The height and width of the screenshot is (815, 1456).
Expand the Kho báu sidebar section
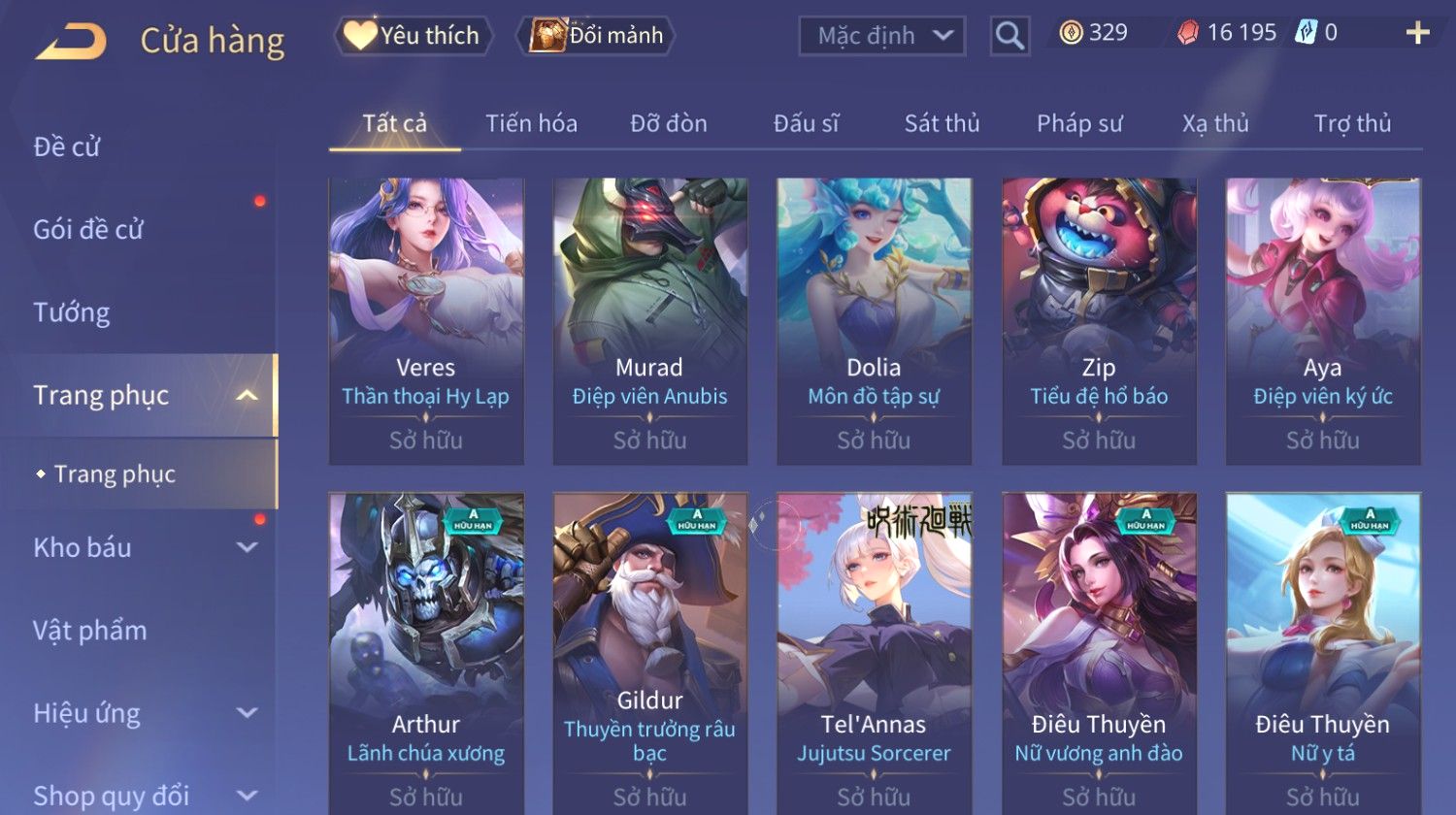point(248,547)
